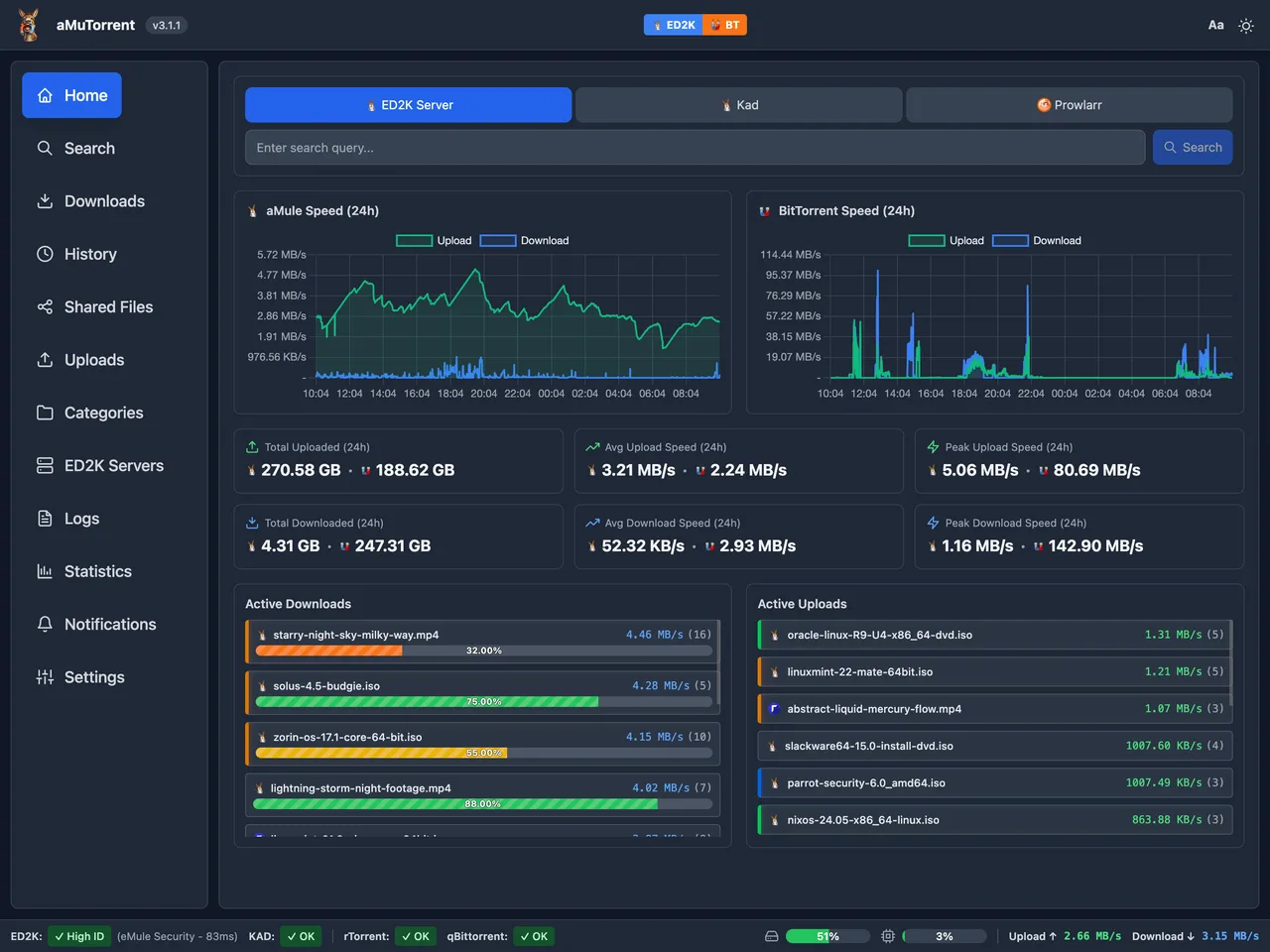The image size is (1270, 952).
Task: Click the Avg Upload Speed trend icon
Action: point(592,447)
